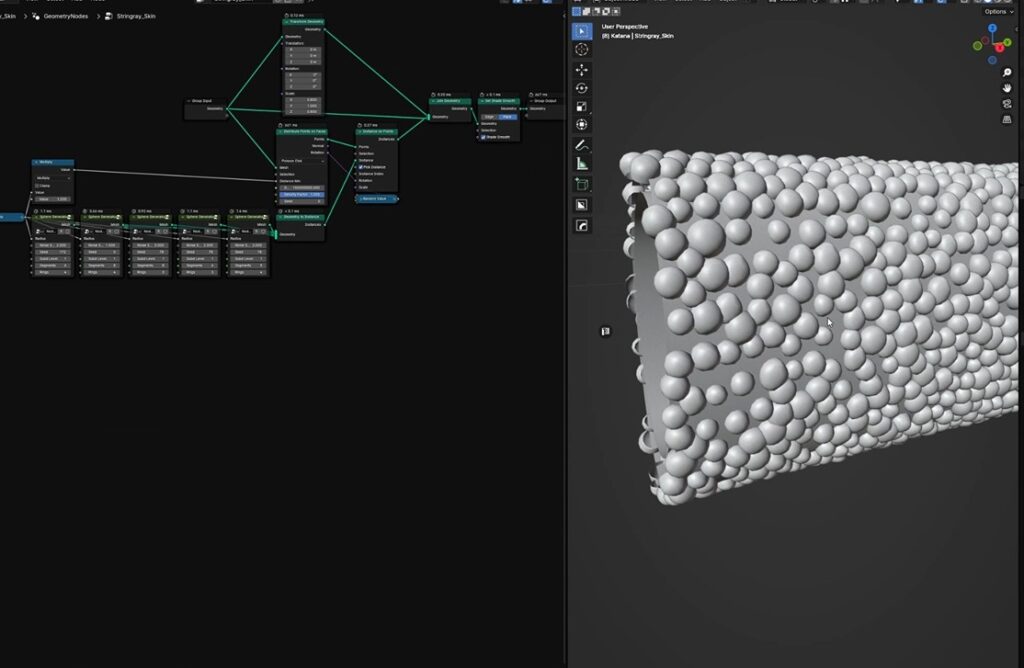Uncheck Shade Smooth checkbox
The image size is (1024, 668).
(483, 137)
